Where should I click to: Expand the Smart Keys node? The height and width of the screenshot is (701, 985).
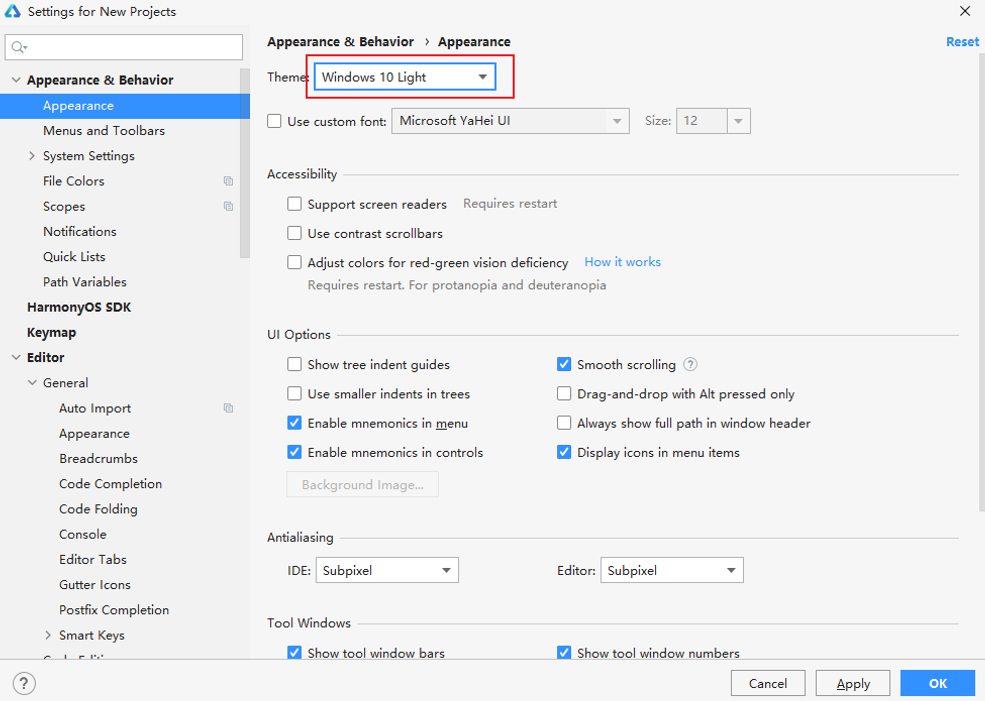pos(48,635)
